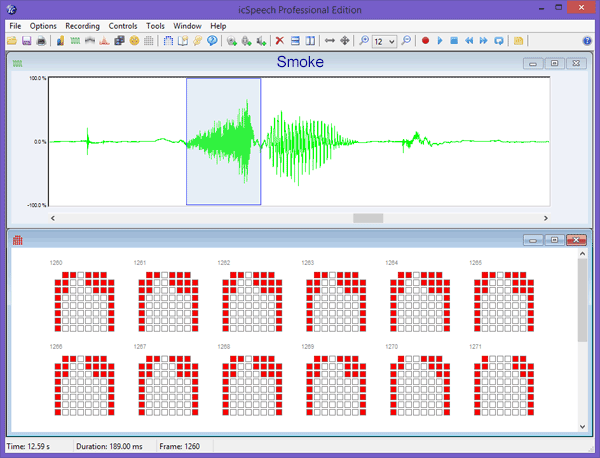The width and height of the screenshot is (600, 458).
Task: Click the horizontal fit arrows icon
Action: click(330, 41)
